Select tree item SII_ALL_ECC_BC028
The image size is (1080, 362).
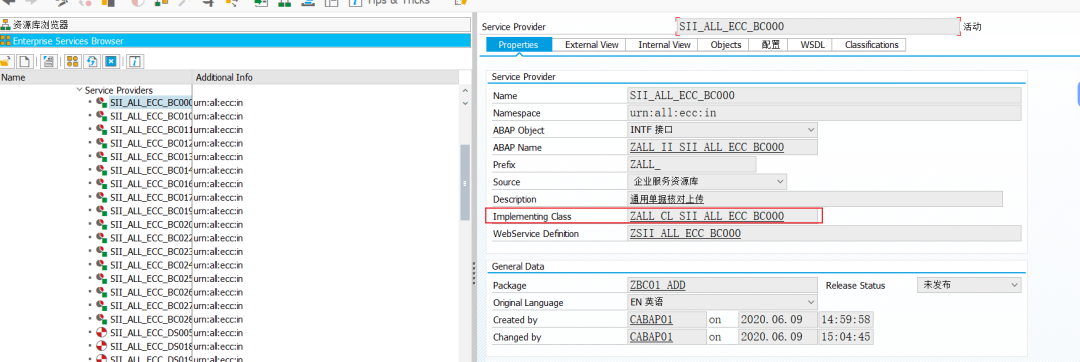(x=151, y=319)
